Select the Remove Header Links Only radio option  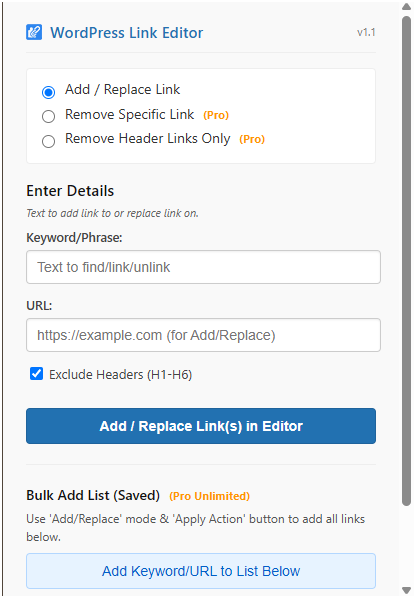(x=48, y=141)
